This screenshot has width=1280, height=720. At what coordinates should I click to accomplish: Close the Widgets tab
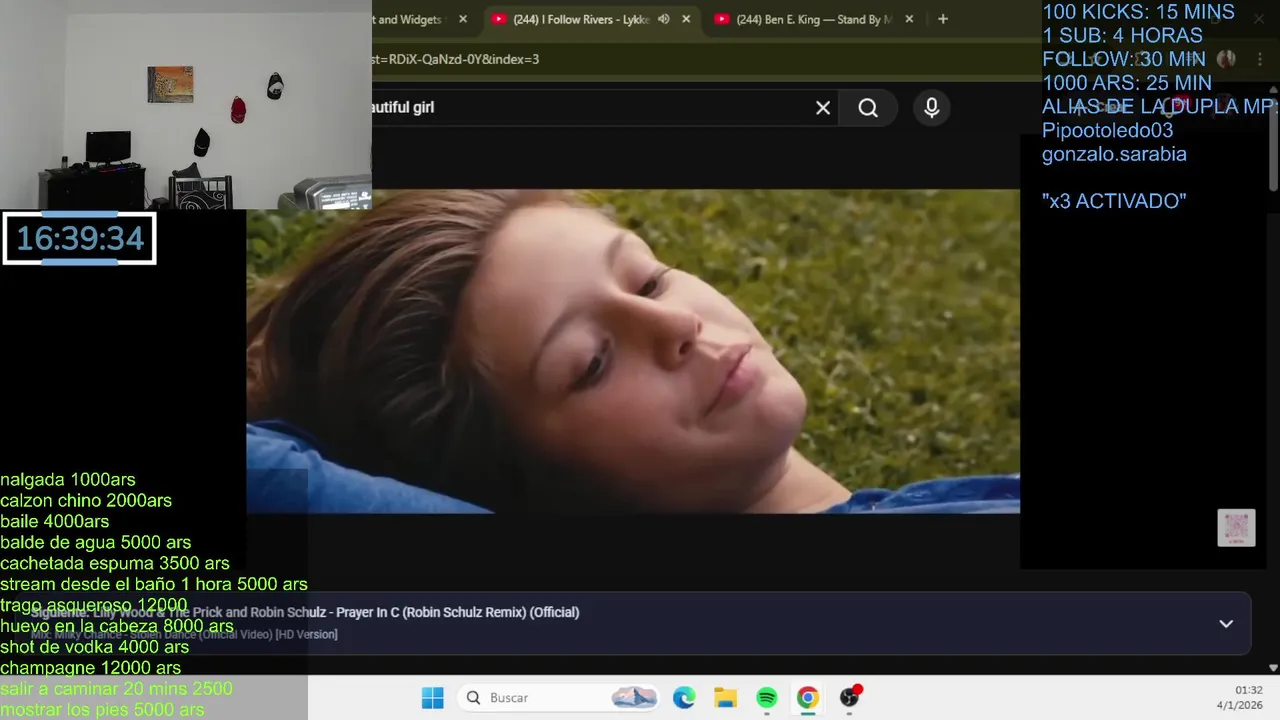(463, 19)
